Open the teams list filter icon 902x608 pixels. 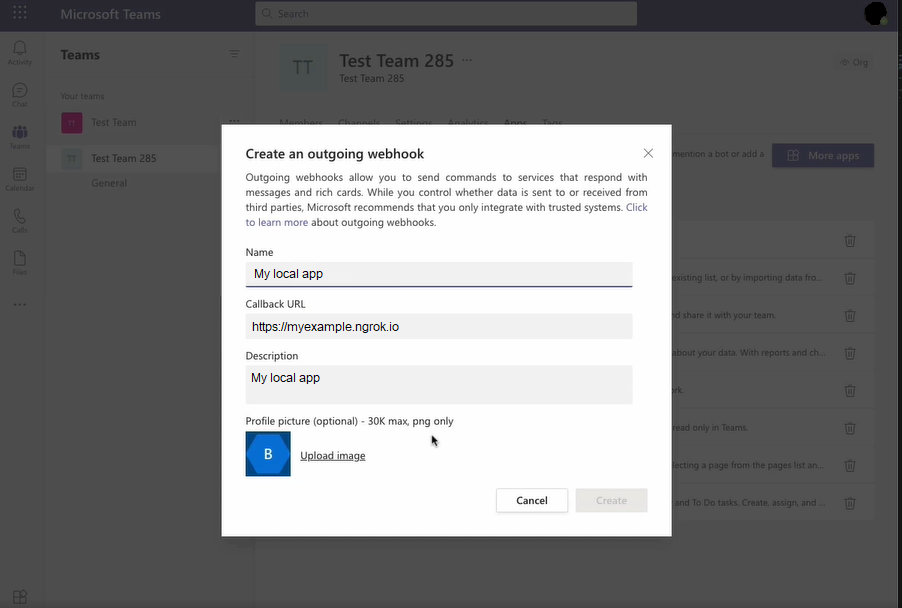pyautogui.click(x=234, y=54)
